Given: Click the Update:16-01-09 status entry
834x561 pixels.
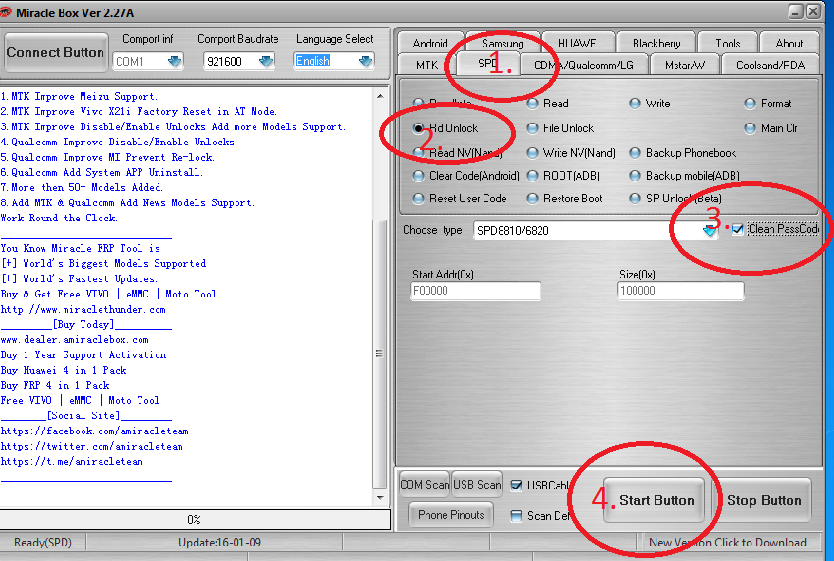Looking at the screenshot, I should pyautogui.click(x=219, y=542).
